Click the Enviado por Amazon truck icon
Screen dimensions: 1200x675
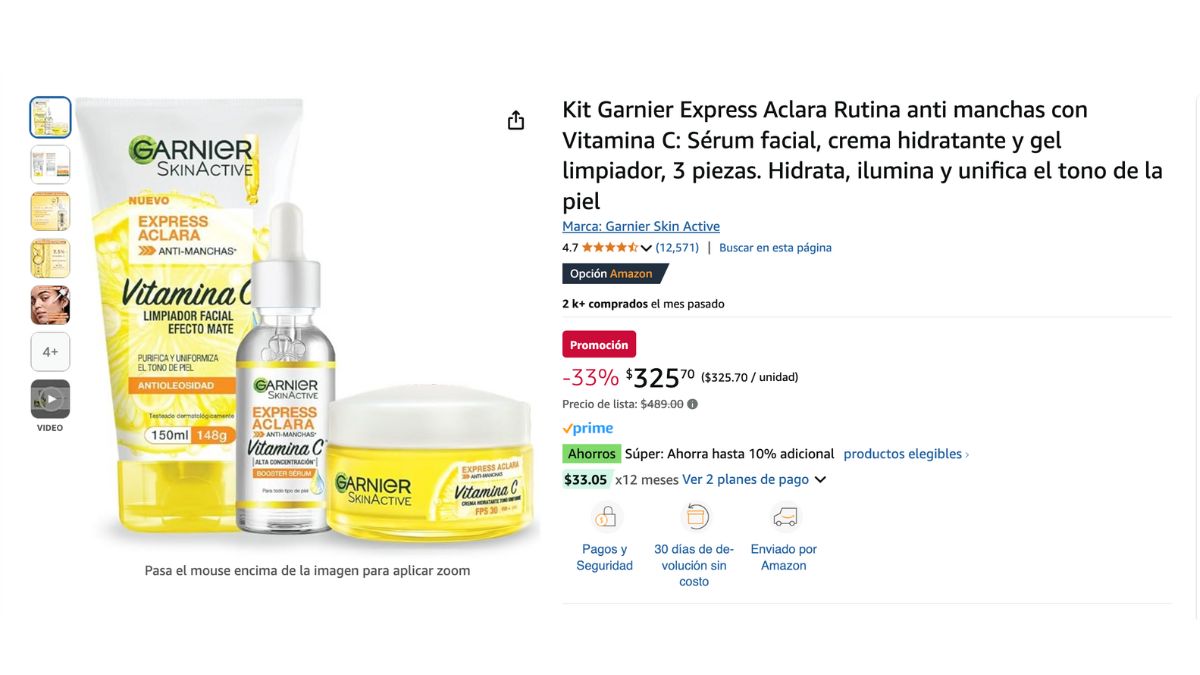tap(785, 517)
